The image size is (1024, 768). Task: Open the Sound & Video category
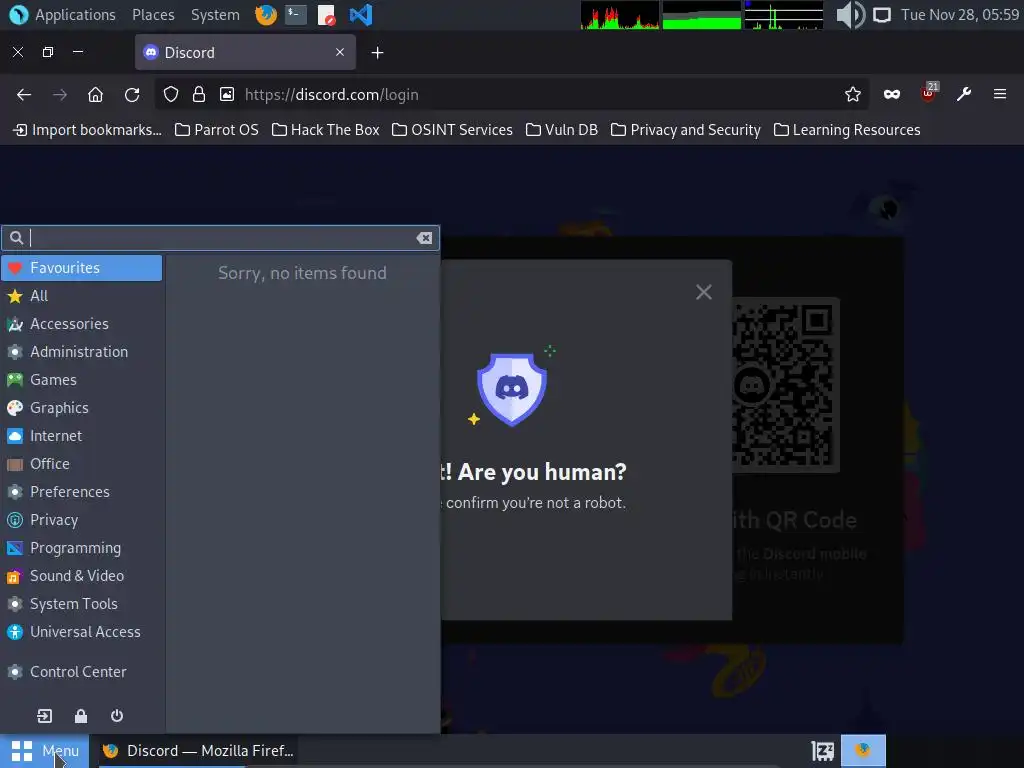(82, 576)
